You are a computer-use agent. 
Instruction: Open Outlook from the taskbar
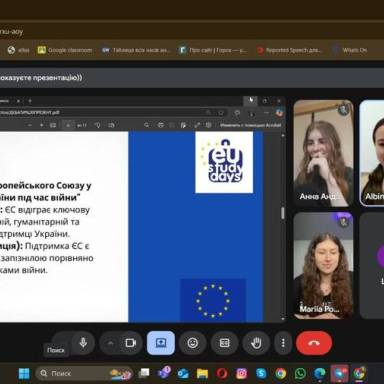183,373
